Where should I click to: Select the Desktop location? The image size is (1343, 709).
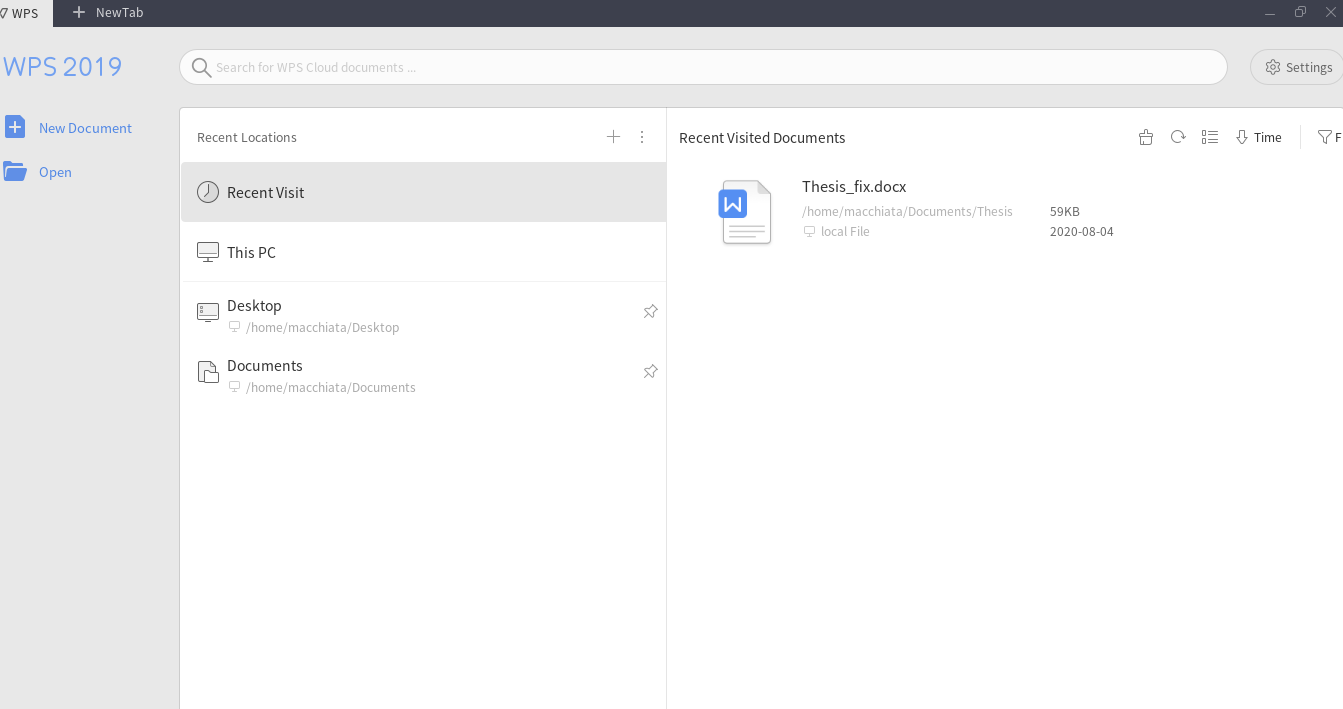coord(423,315)
